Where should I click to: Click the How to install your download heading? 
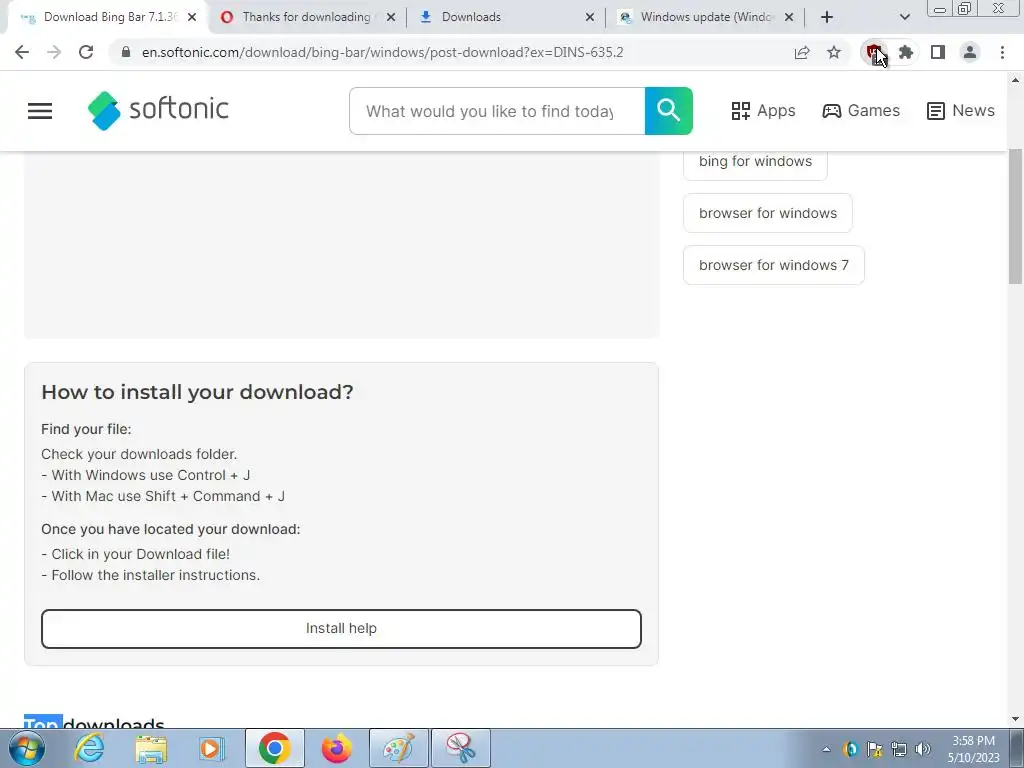pos(197,392)
